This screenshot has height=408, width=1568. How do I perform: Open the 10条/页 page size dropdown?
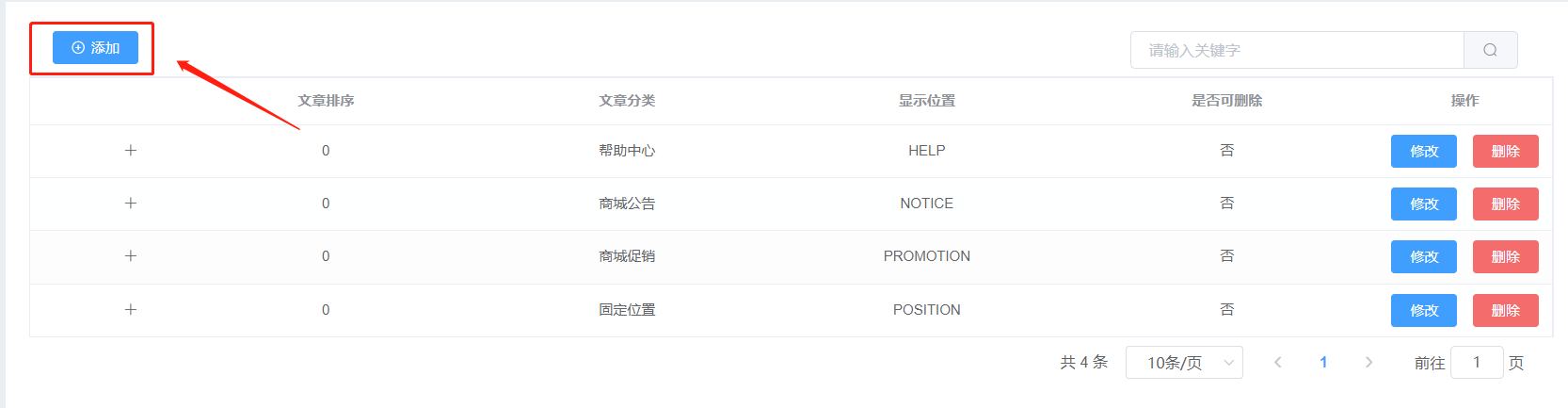click(x=1184, y=363)
